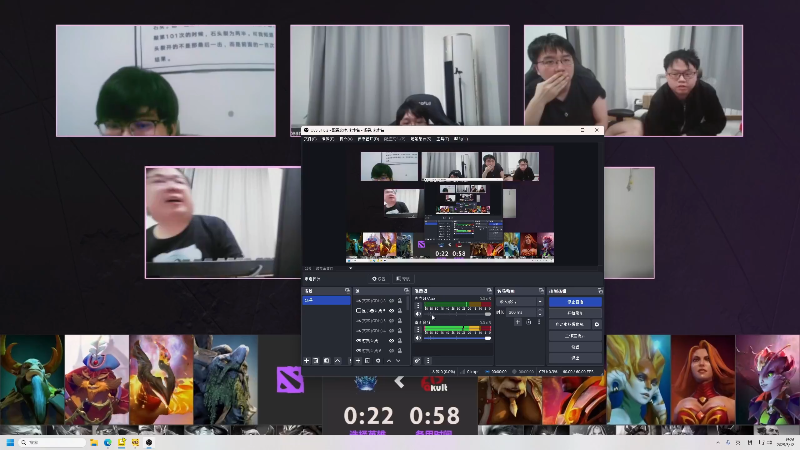Open the Tools menu in OBS menu bar
This screenshot has width=800, height=450.
[442, 139]
